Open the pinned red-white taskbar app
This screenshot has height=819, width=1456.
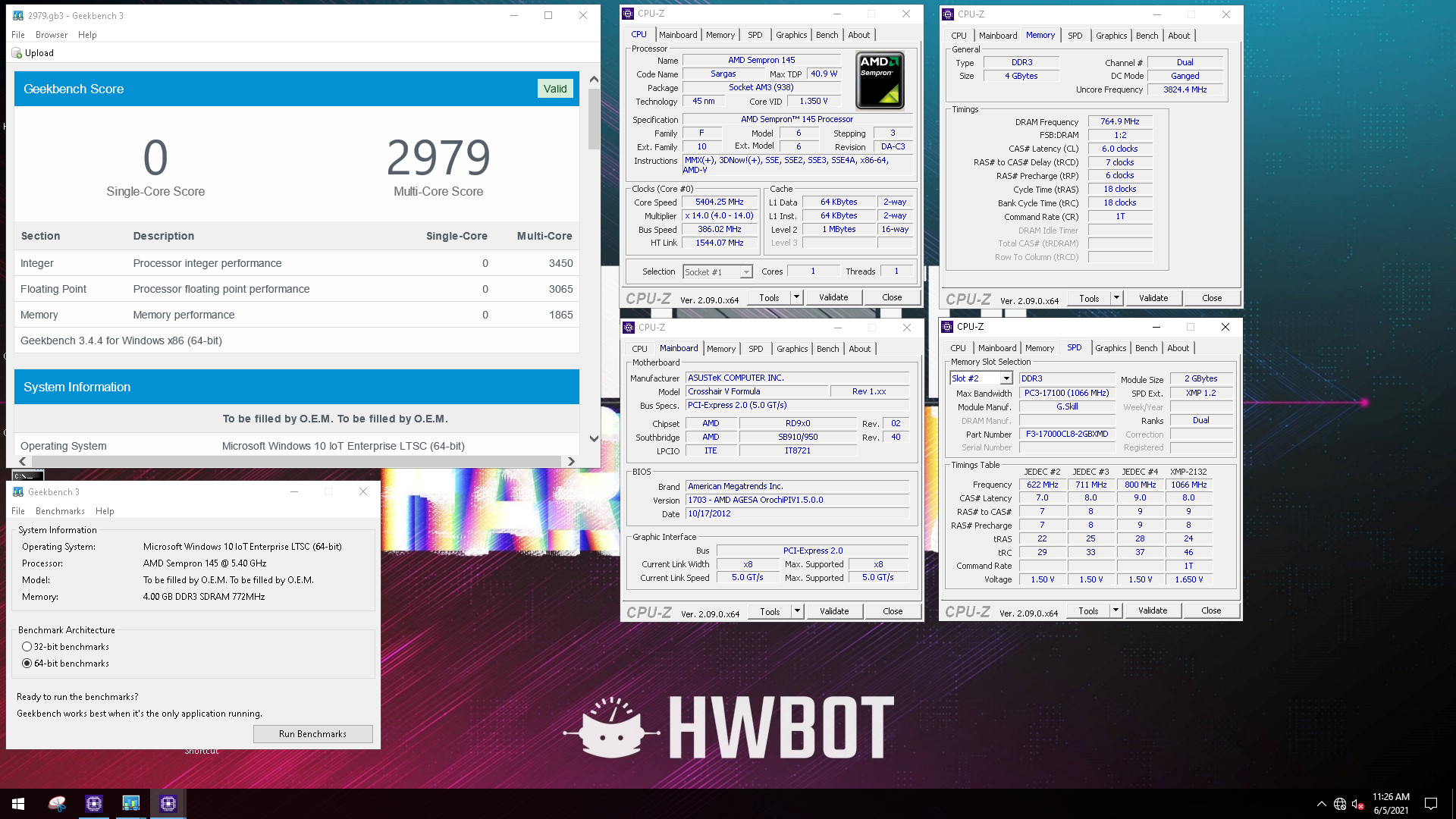pos(57,803)
